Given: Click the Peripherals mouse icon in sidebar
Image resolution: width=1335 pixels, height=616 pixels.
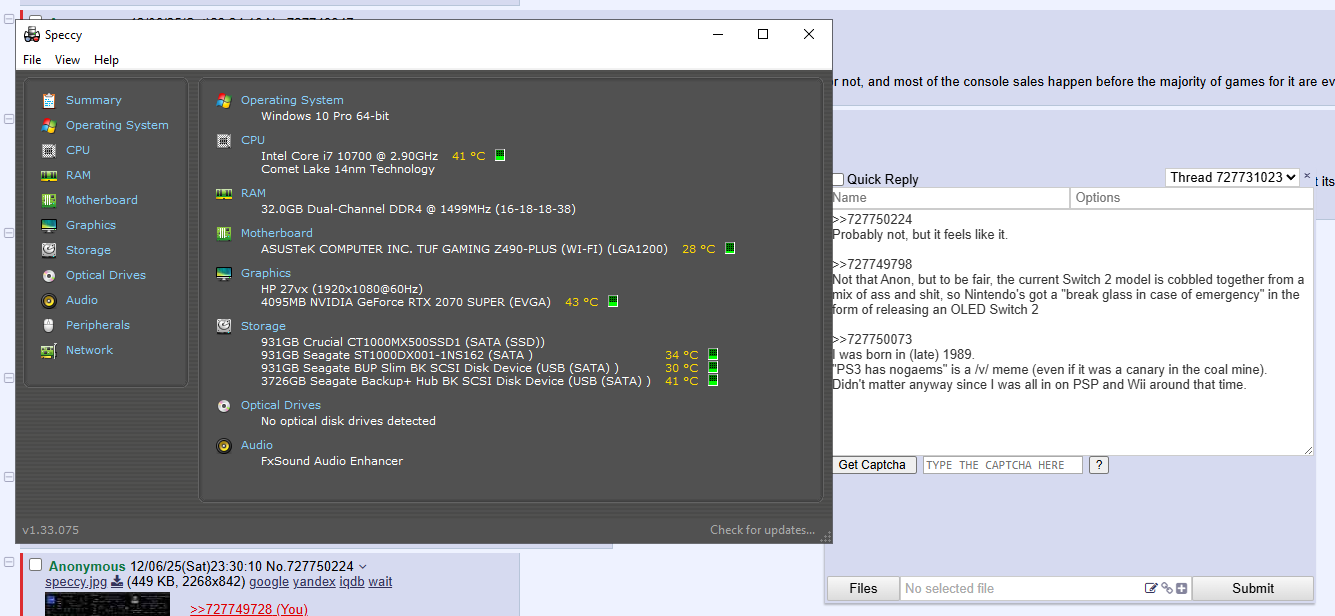Looking at the screenshot, I should click(x=48, y=325).
